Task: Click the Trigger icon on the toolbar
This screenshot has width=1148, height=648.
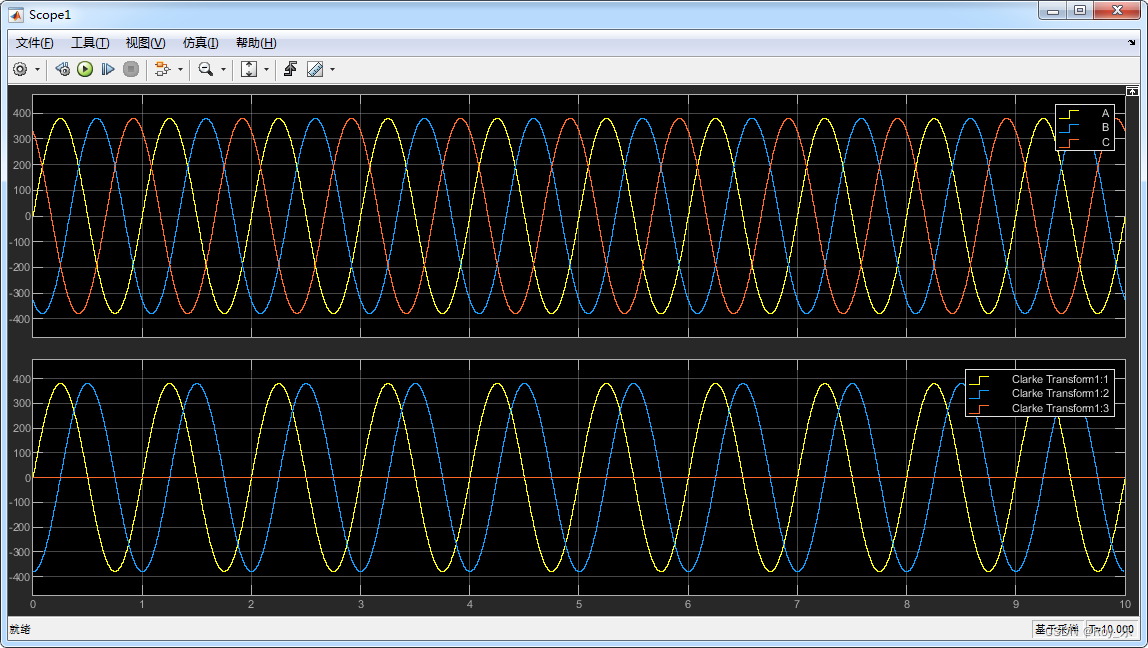Action: pyautogui.click(x=291, y=69)
